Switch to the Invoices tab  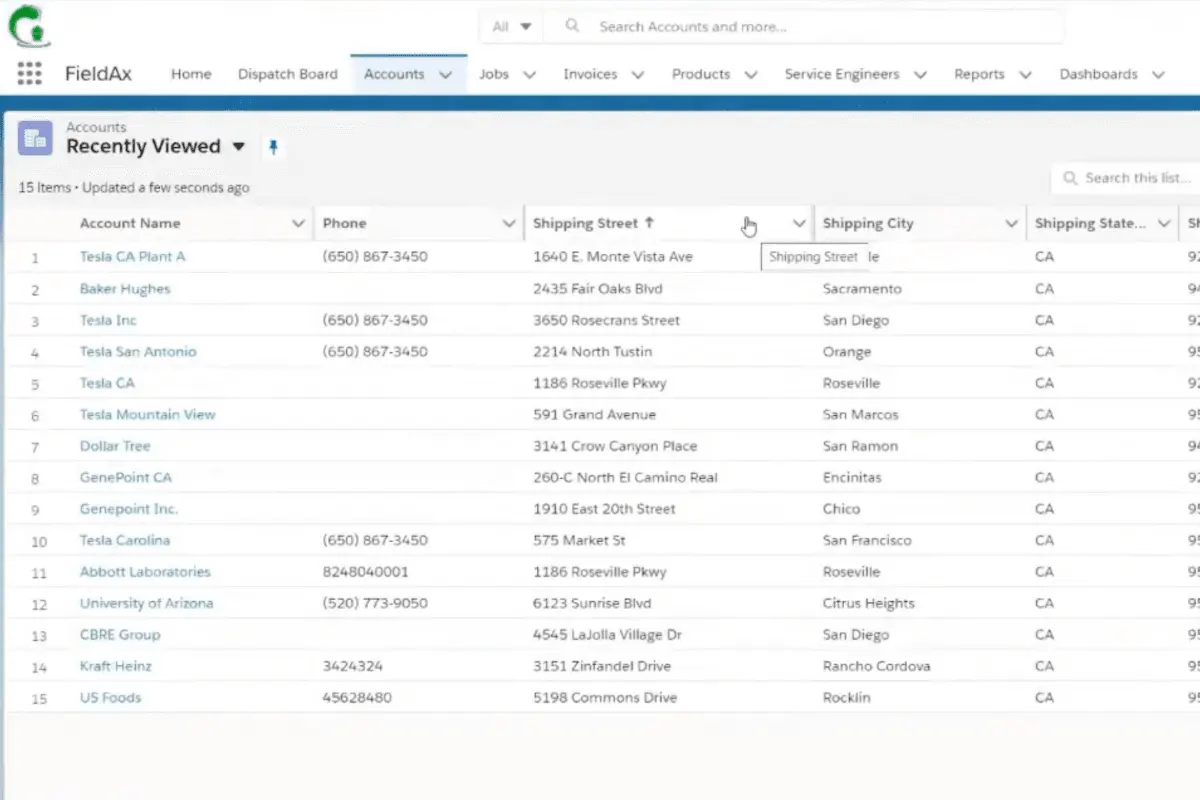pyautogui.click(x=590, y=74)
